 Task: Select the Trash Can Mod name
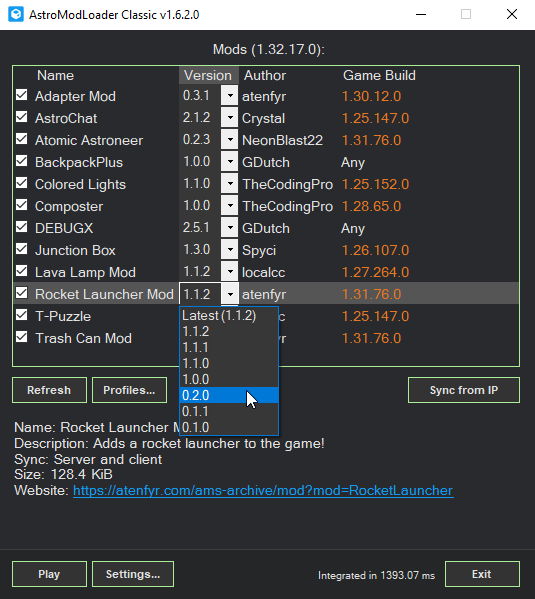(x=83, y=338)
